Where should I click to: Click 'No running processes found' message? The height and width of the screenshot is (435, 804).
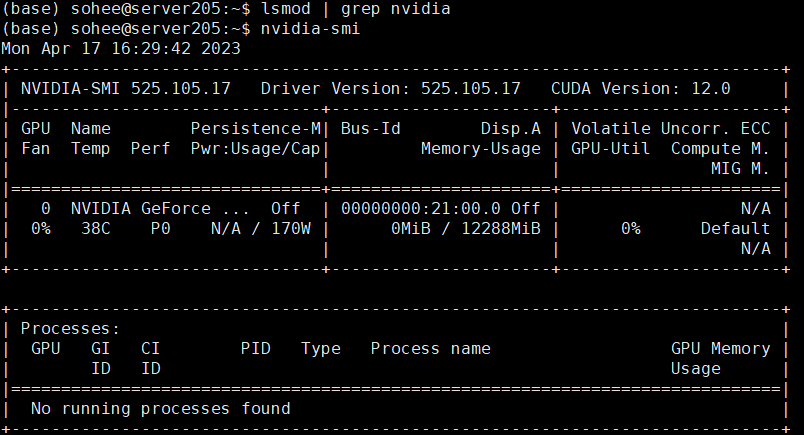(160, 409)
